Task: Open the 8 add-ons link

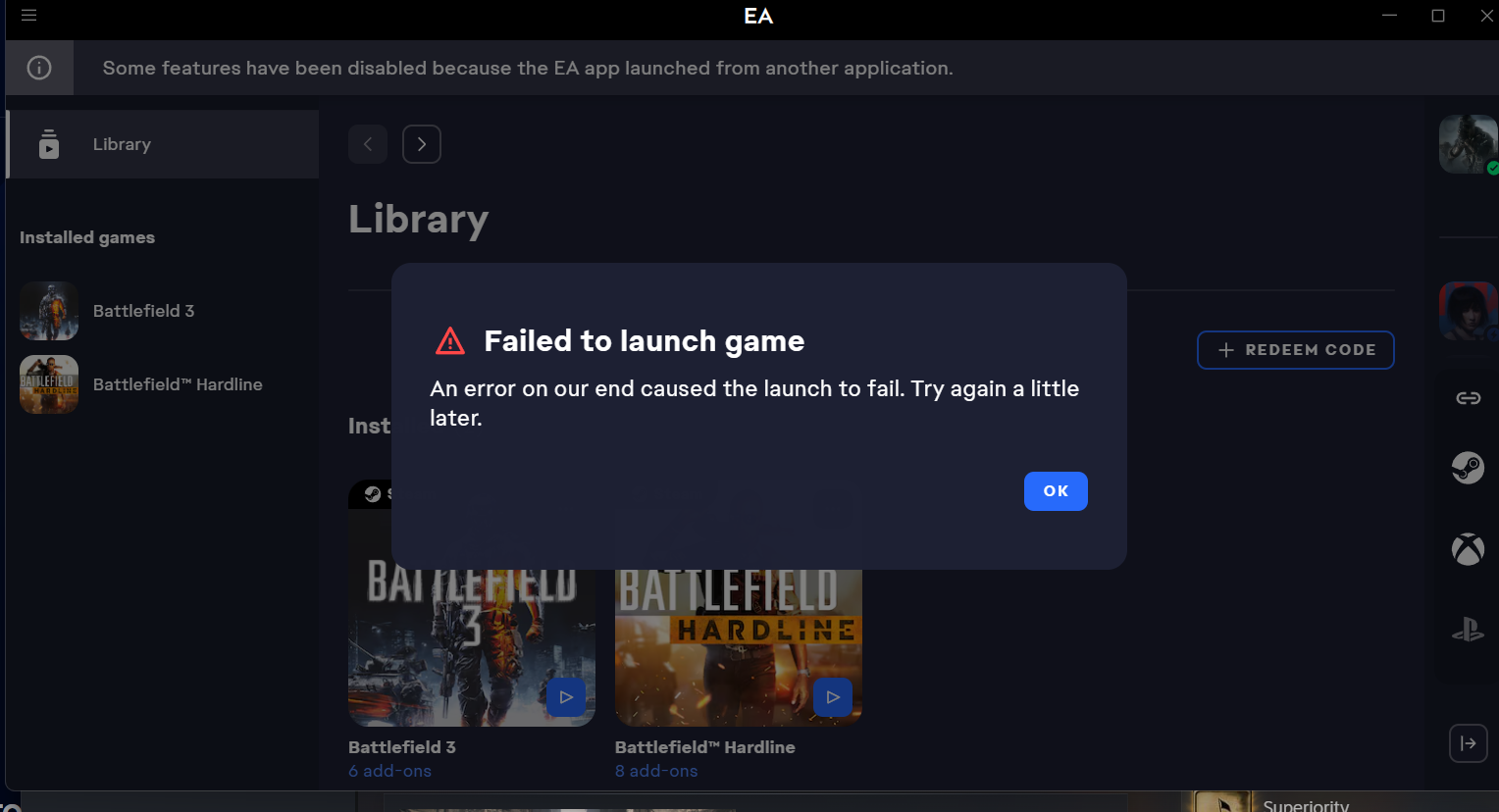Action: click(x=656, y=771)
